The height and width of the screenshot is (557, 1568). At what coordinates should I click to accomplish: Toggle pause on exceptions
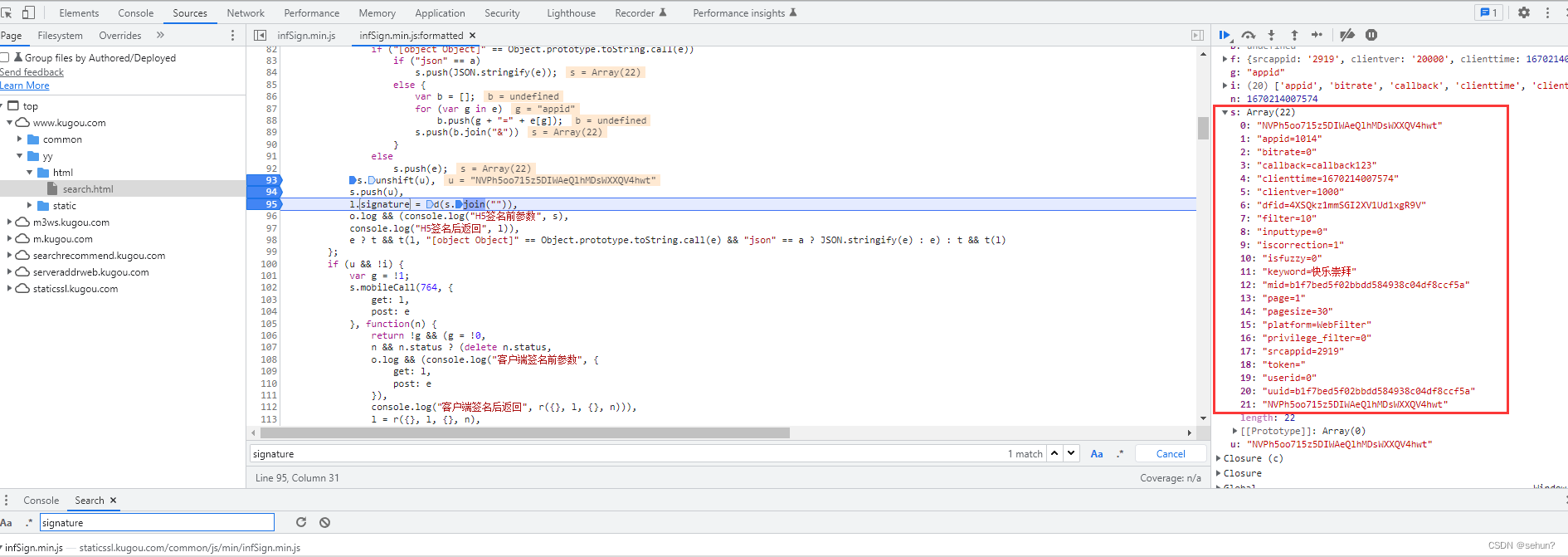pyautogui.click(x=1371, y=35)
